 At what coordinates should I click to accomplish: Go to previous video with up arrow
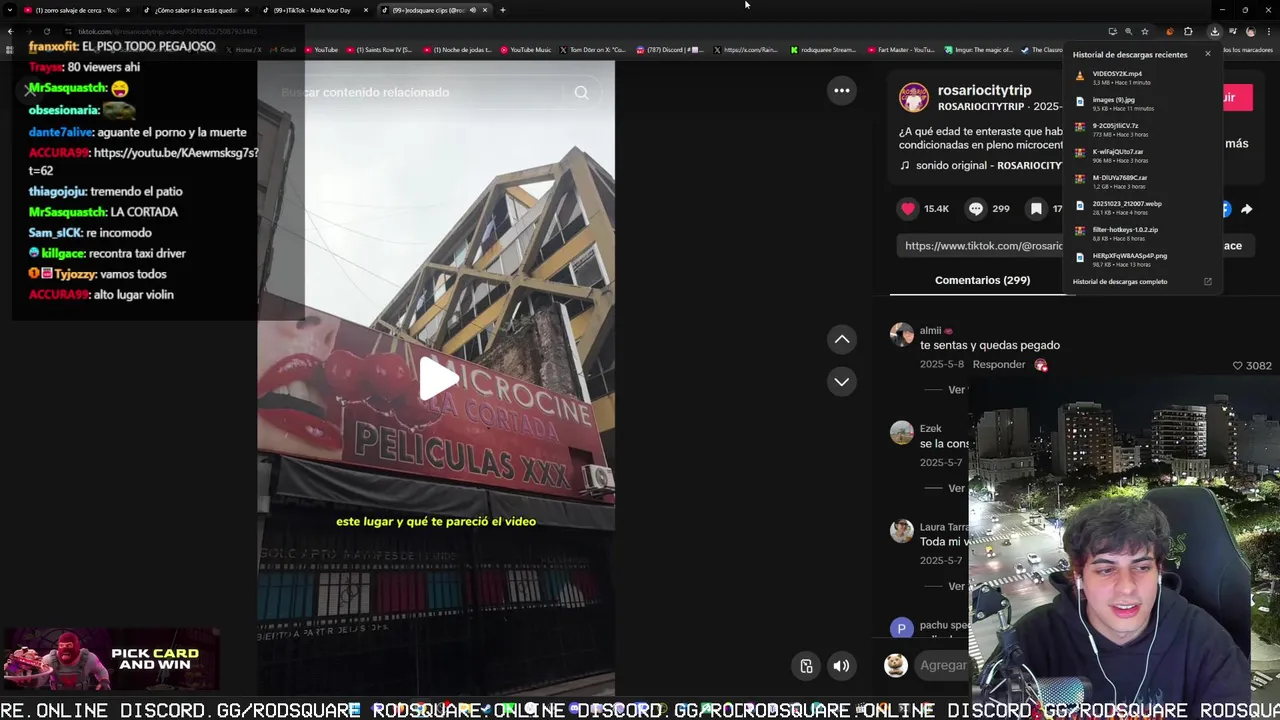pos(842,340)
